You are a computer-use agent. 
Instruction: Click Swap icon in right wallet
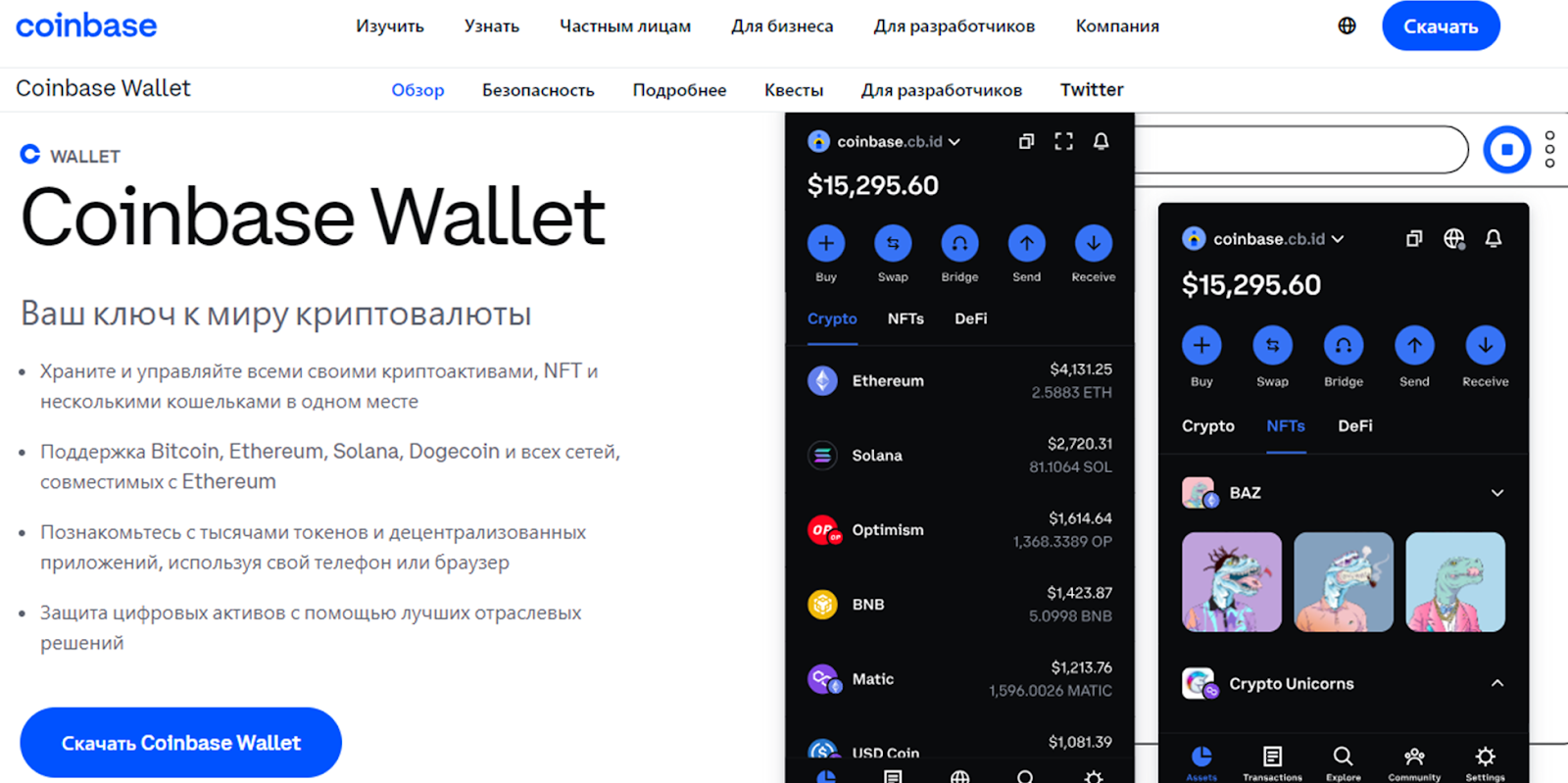click(x=1272, y=345)
